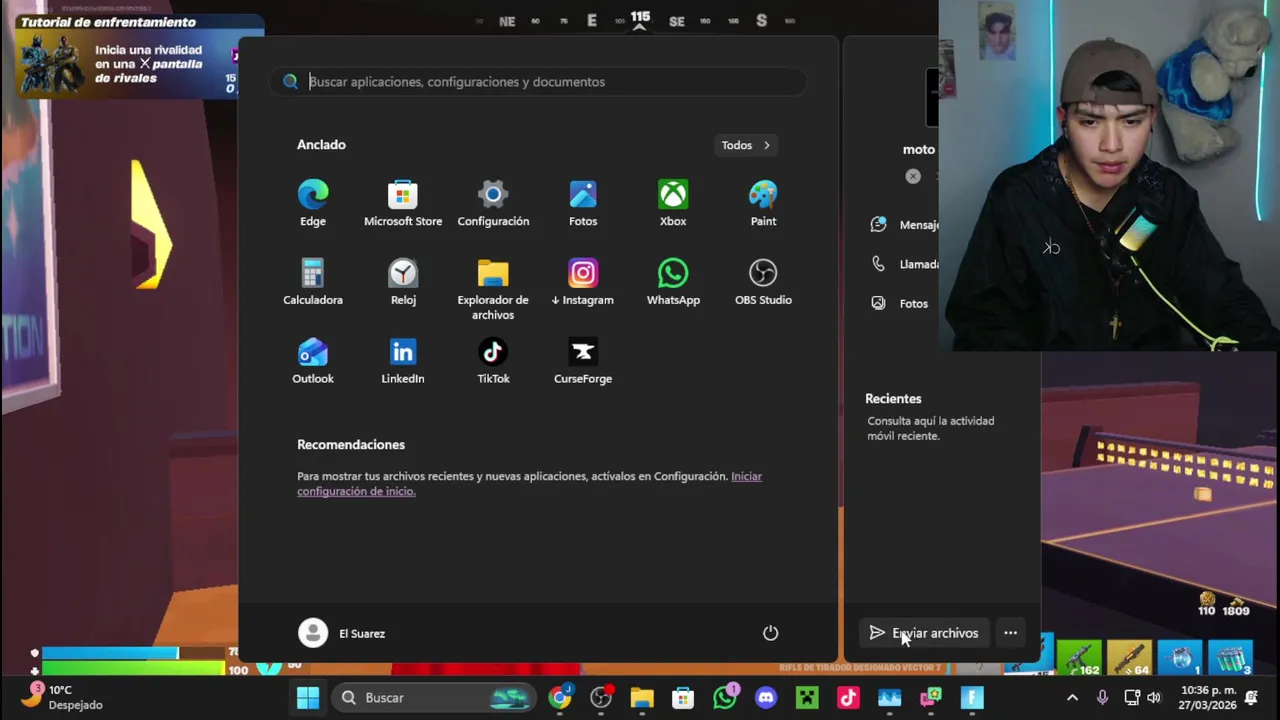This screenshot has width=1280, height=720.
Task: Launch the Xbox app
Action: (673, 203)
